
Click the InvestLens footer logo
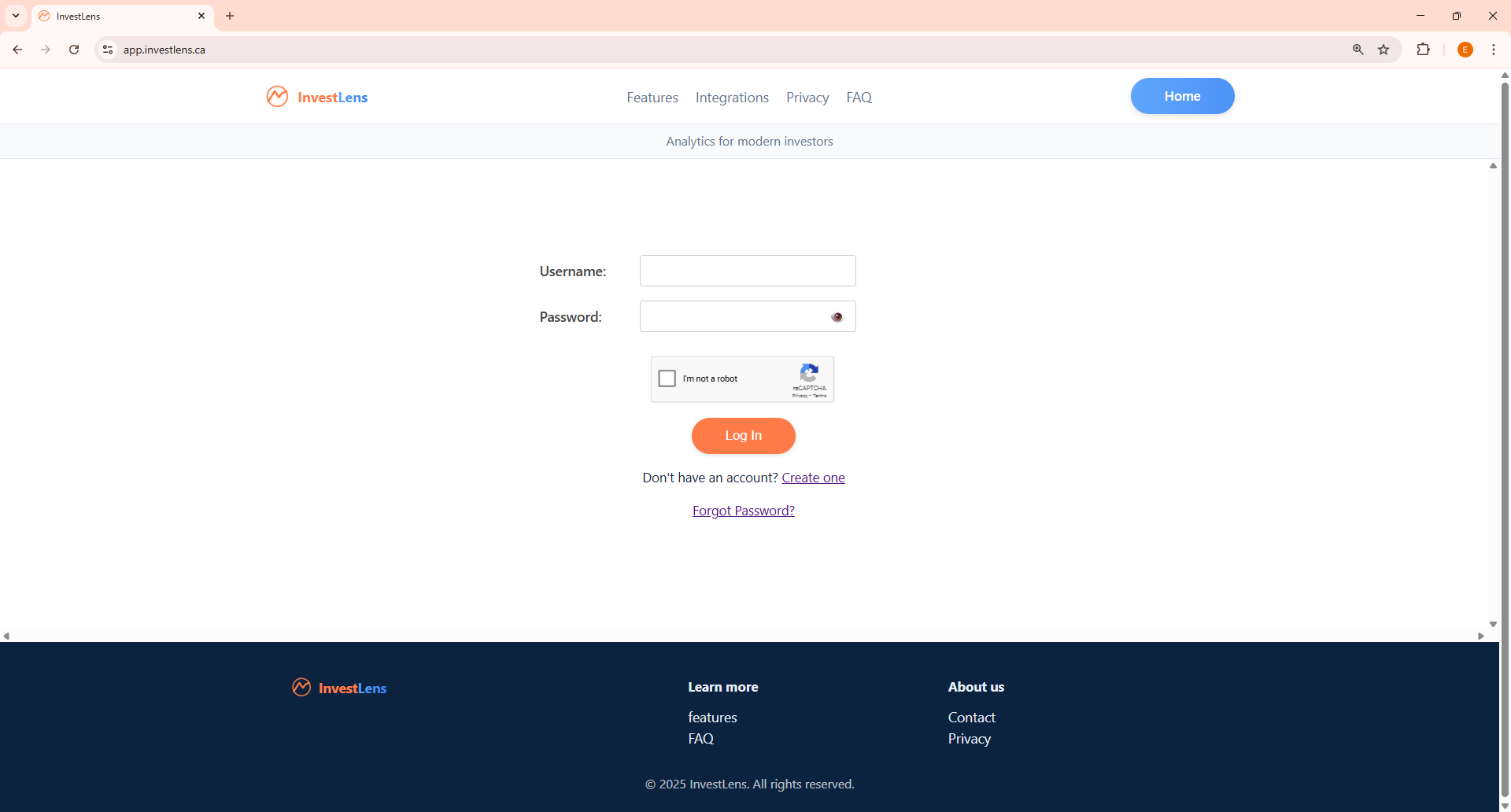coord(339,688)
